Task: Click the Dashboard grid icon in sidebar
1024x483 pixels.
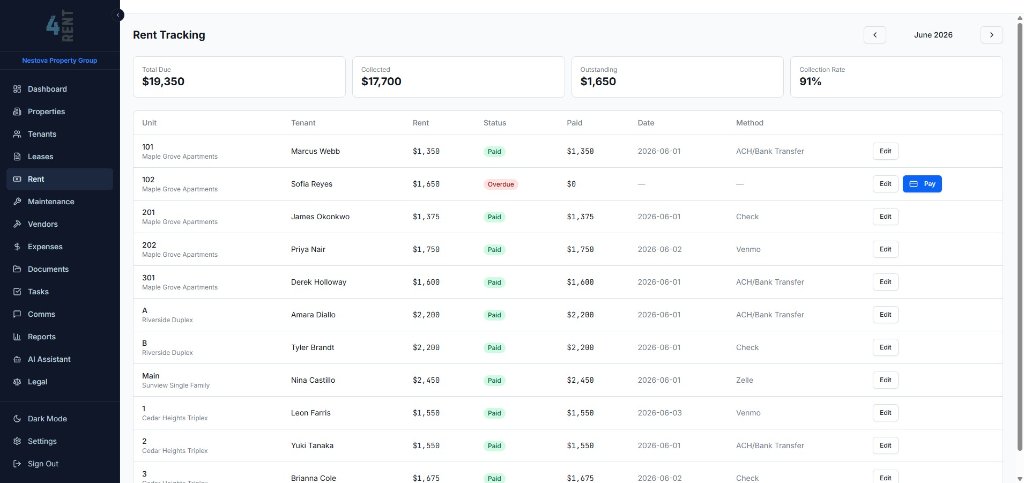Action: (17, 89)
